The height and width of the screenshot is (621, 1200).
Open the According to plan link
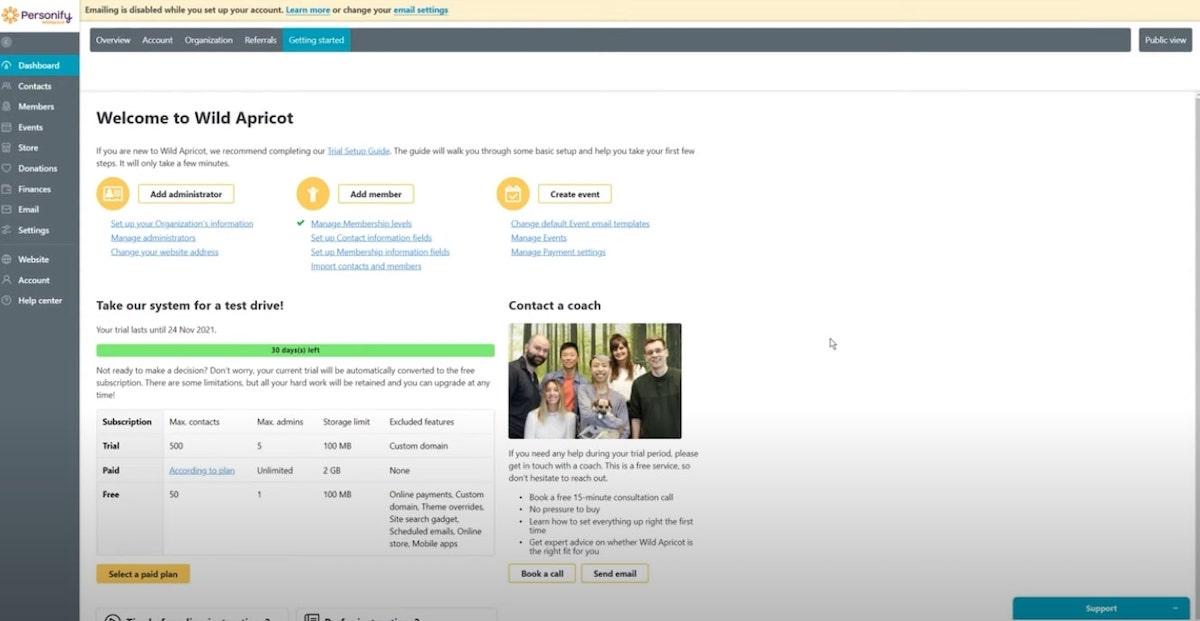(x=202, y=470)
